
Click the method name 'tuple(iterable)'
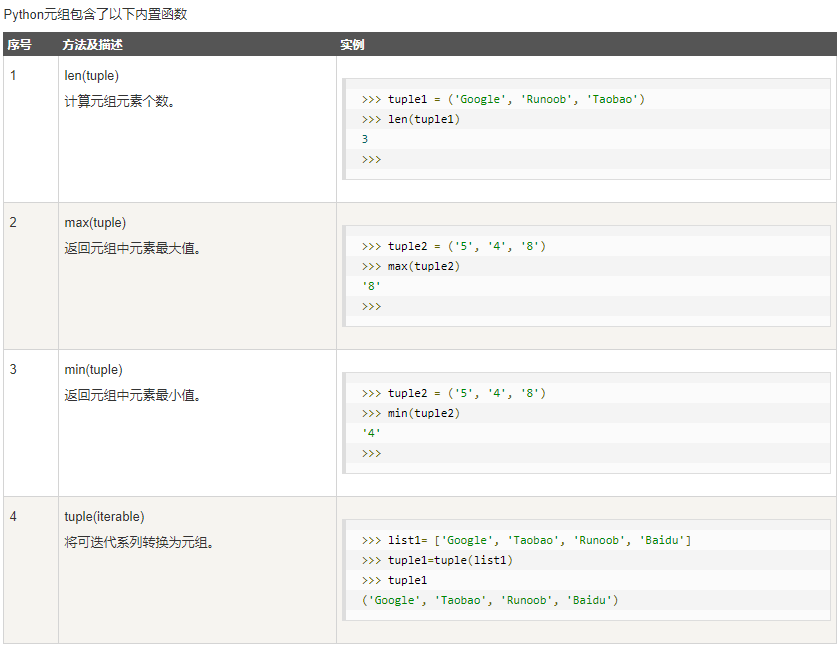click(x=104, y=517)
